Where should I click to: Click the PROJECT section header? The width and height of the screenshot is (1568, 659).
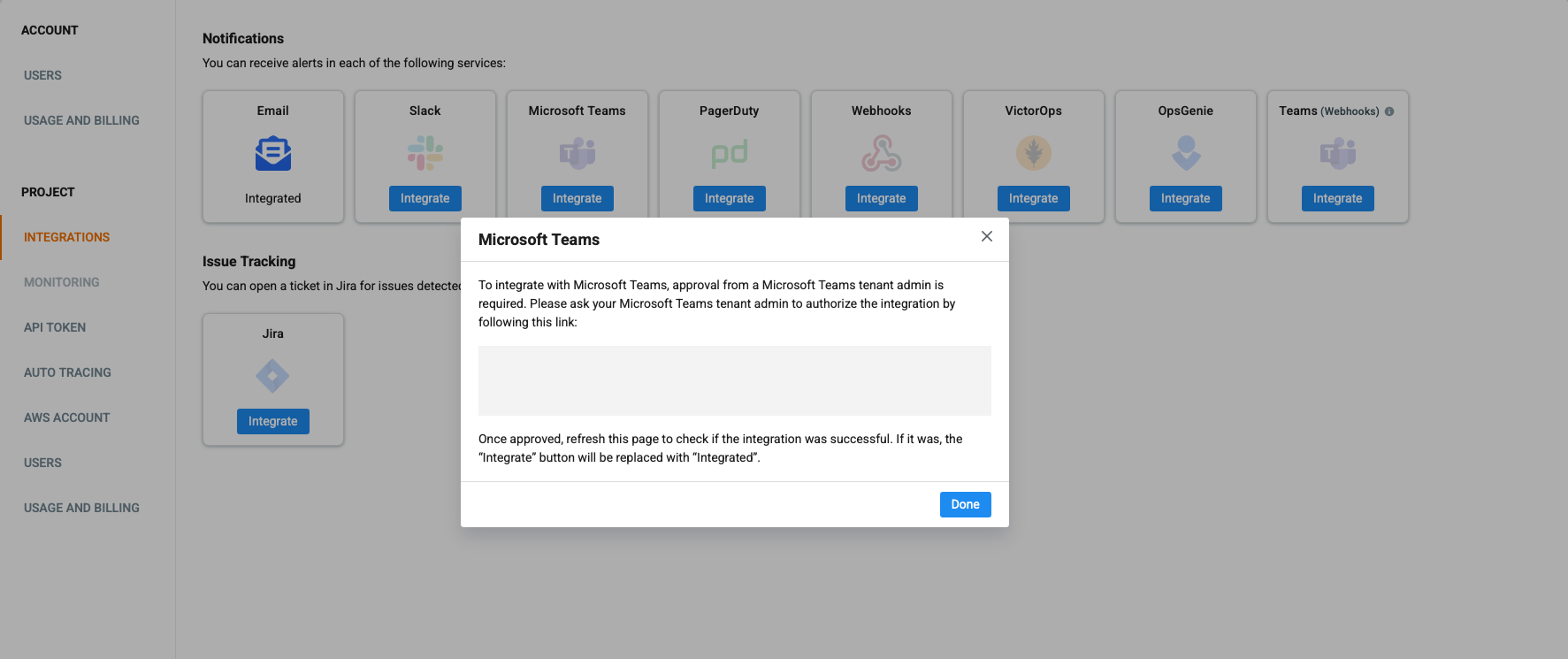click(48, 192)
